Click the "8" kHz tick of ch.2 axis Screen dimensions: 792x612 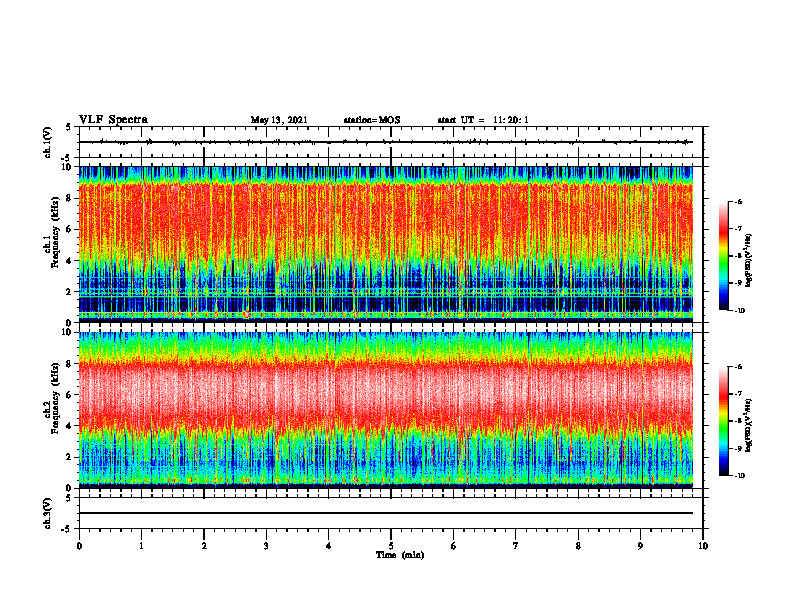click(69, 364)
